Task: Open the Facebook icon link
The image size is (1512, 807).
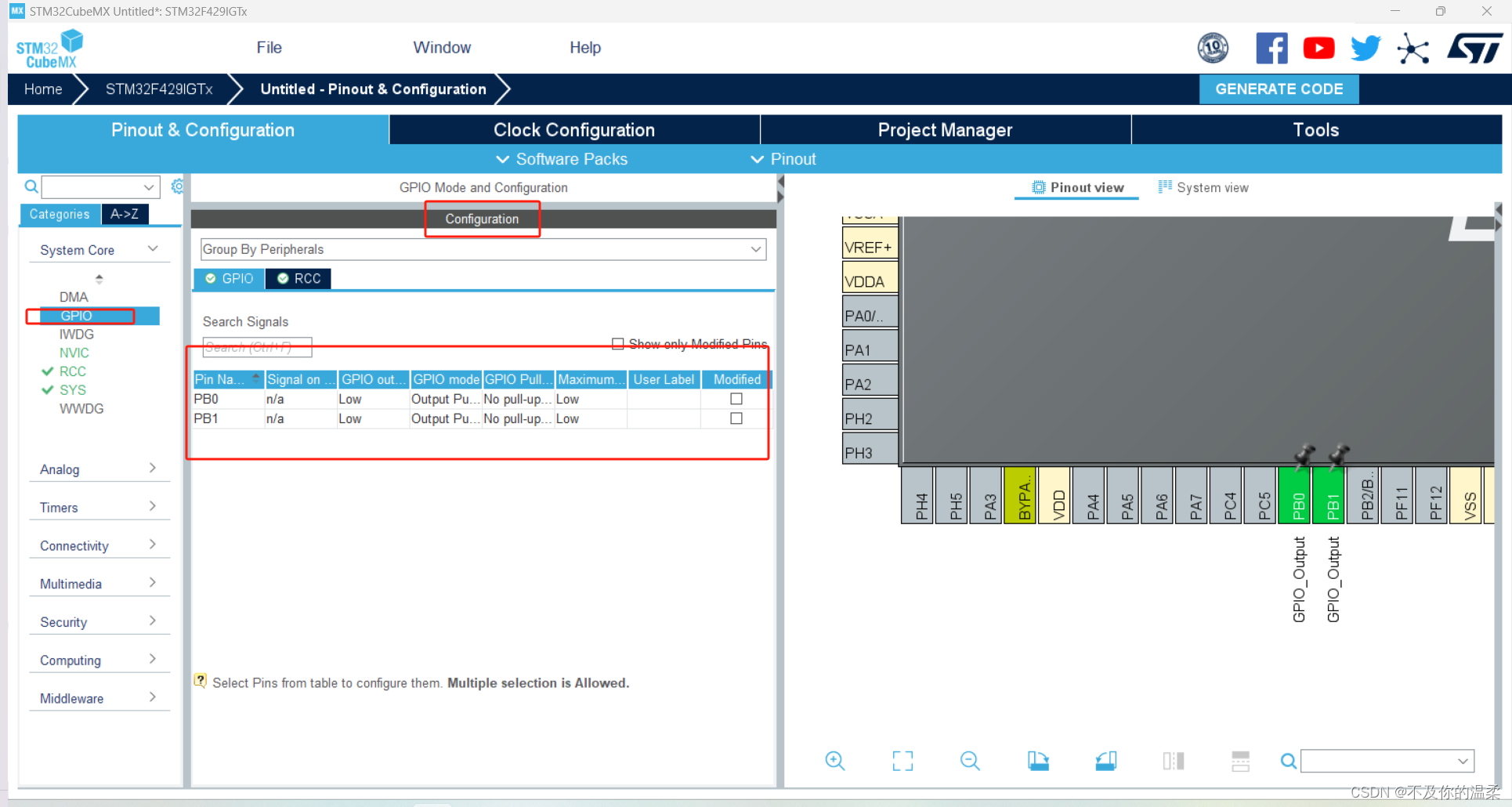Action: [x=1271, y=49]
